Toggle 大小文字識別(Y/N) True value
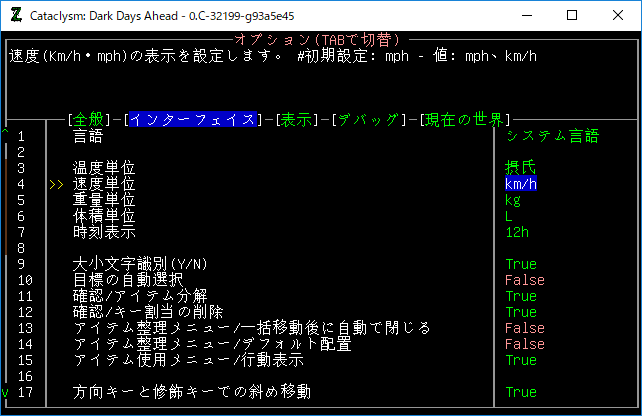The width and height of the screenshot is (642, 416). pos(521,264)
